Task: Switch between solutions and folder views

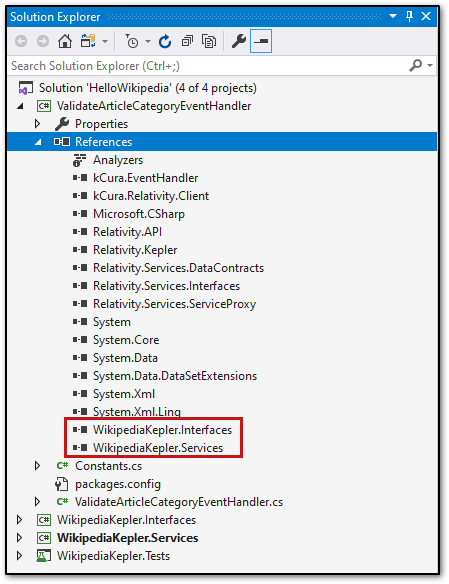Action: point(88,41)
